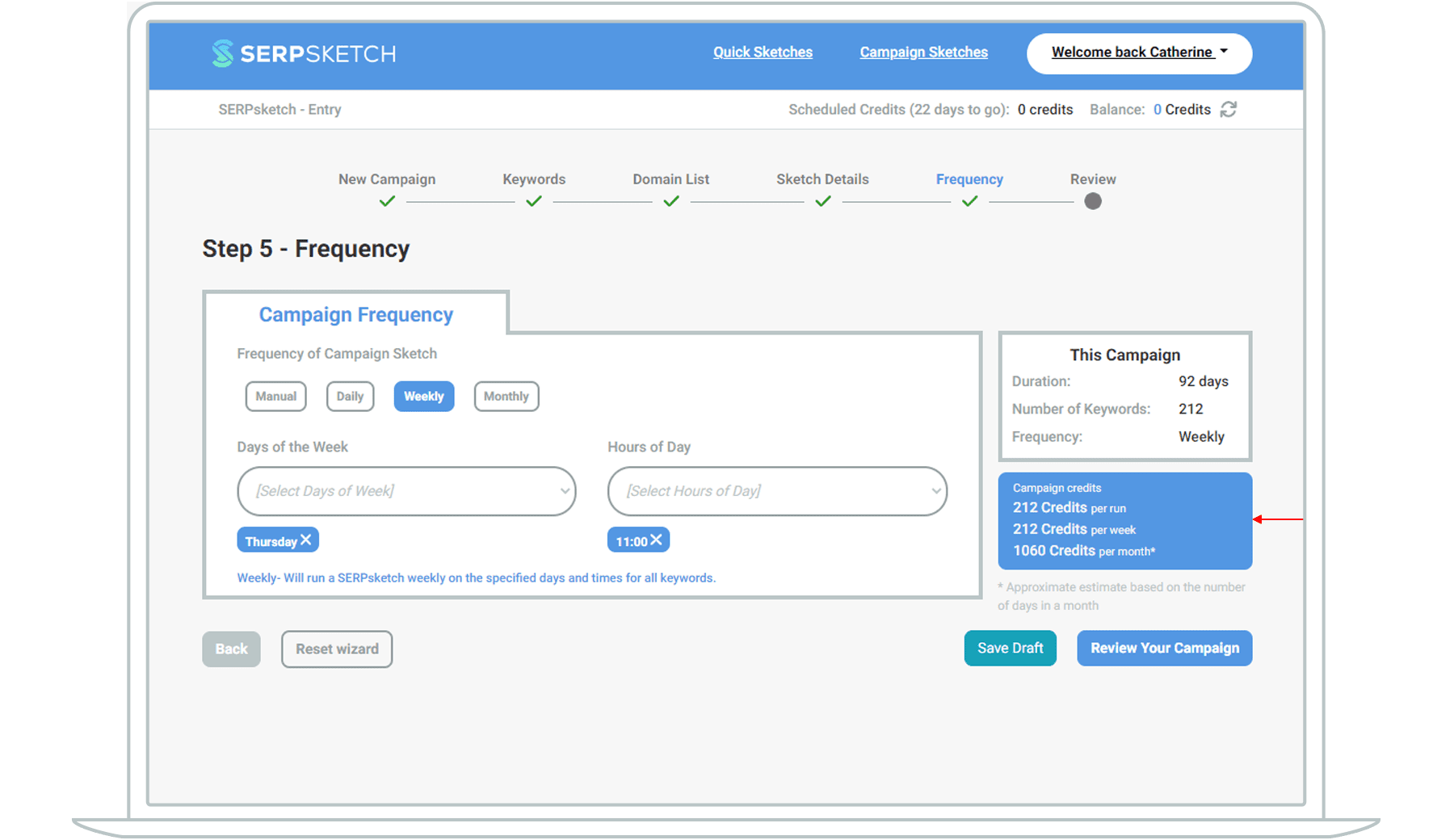Click the Sketch Details step checkmark
1454x840 pixels.
pyautogui.click(x=823, y=201)
